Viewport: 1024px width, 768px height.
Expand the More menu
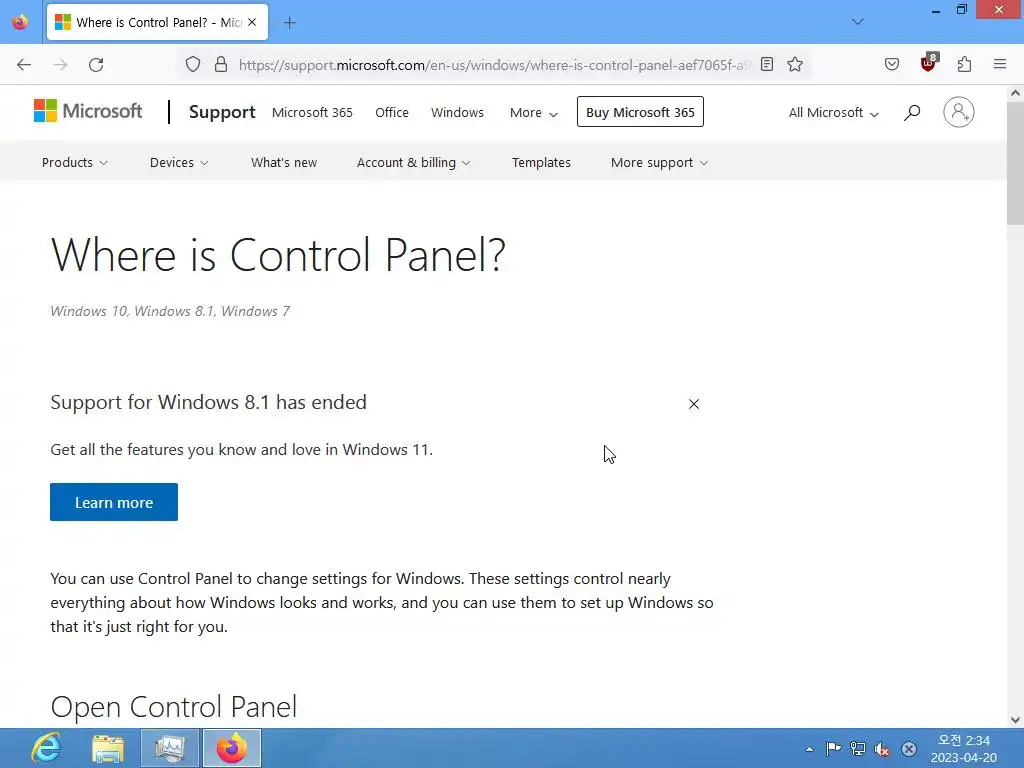534,113
